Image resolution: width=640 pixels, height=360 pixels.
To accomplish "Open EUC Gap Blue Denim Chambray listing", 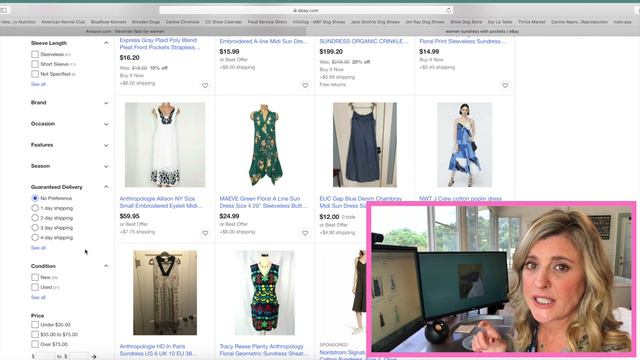I will pos(360,202).
